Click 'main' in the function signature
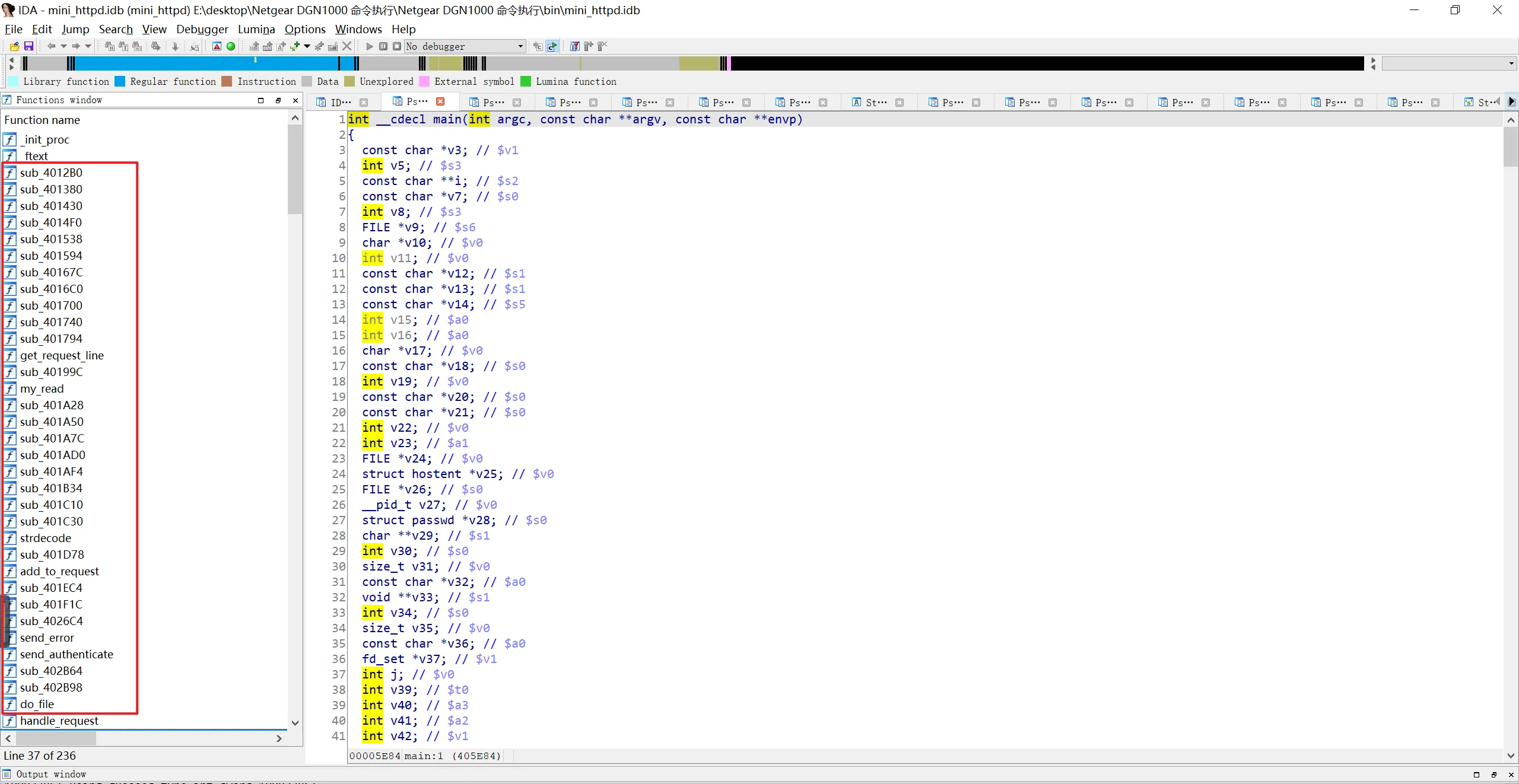 (447, 119)
